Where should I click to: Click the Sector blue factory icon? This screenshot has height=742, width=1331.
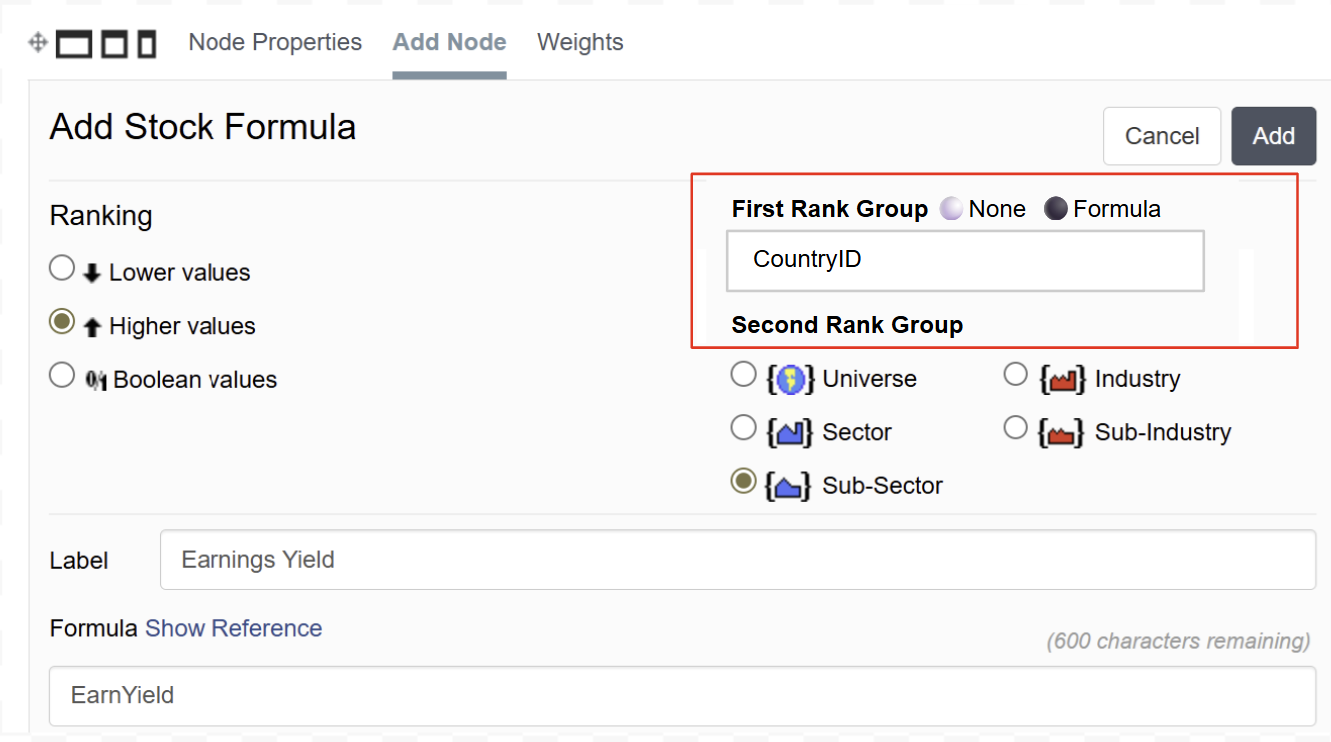(790, 433)
